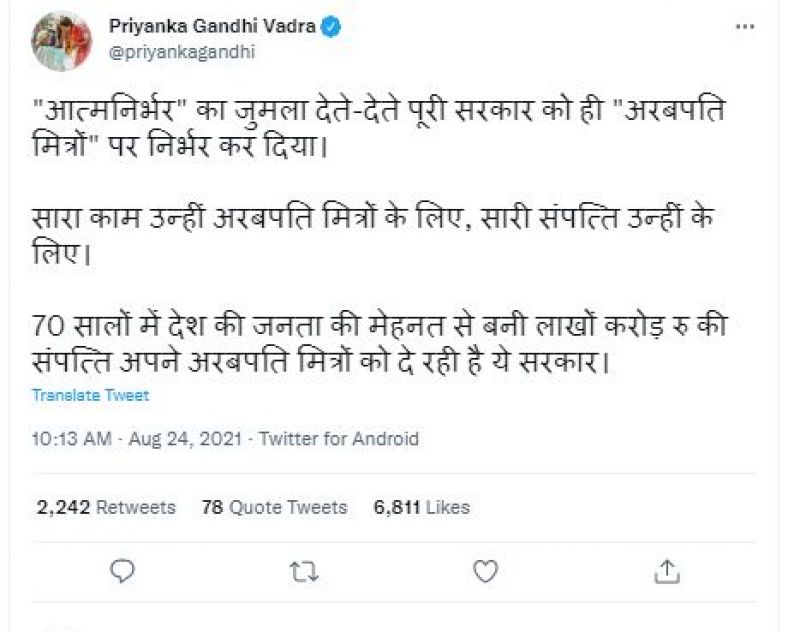Click the Translate Tweet link

90,395
